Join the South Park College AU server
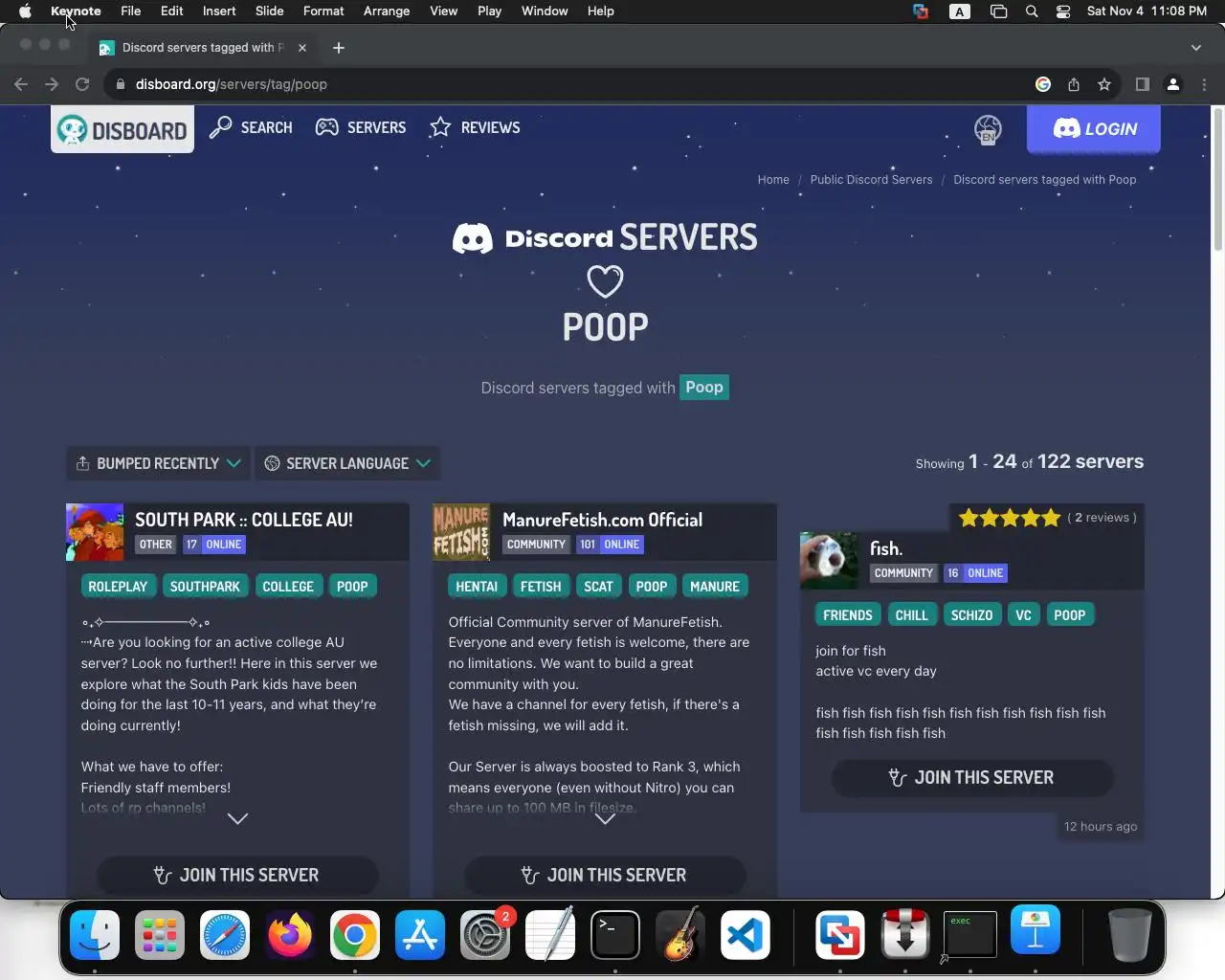 (x=237, y=875)
